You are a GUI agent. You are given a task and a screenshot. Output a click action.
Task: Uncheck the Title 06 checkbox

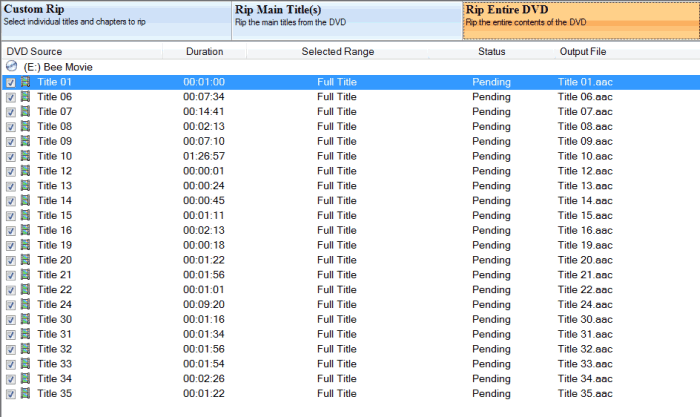point(11,97)
